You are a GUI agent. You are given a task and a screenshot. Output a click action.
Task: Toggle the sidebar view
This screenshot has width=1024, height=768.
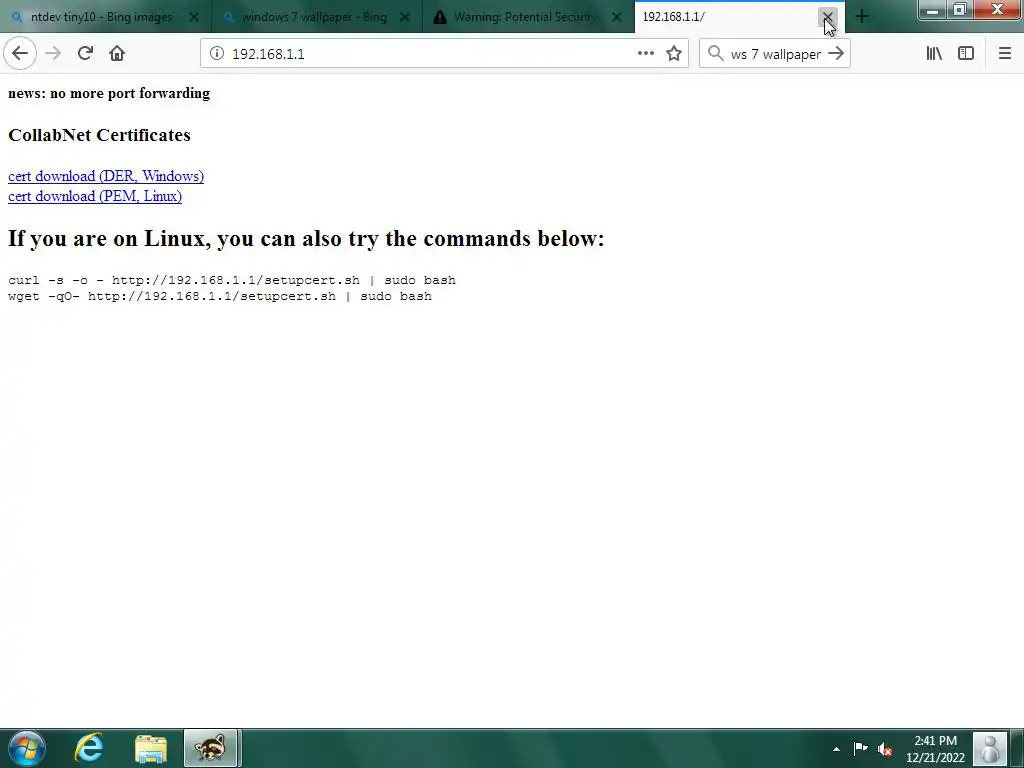(x=966, y=54)
